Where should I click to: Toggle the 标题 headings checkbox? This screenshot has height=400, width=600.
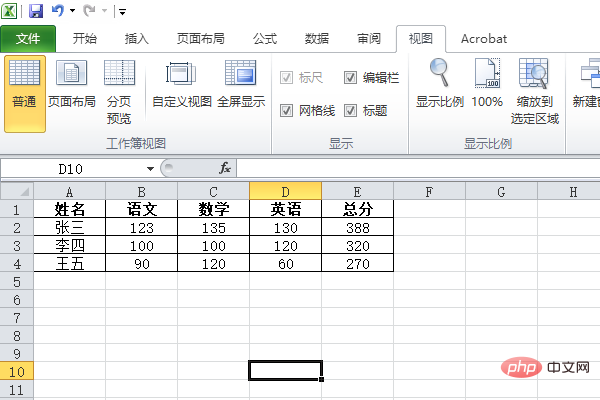click(x=350, y=111)
